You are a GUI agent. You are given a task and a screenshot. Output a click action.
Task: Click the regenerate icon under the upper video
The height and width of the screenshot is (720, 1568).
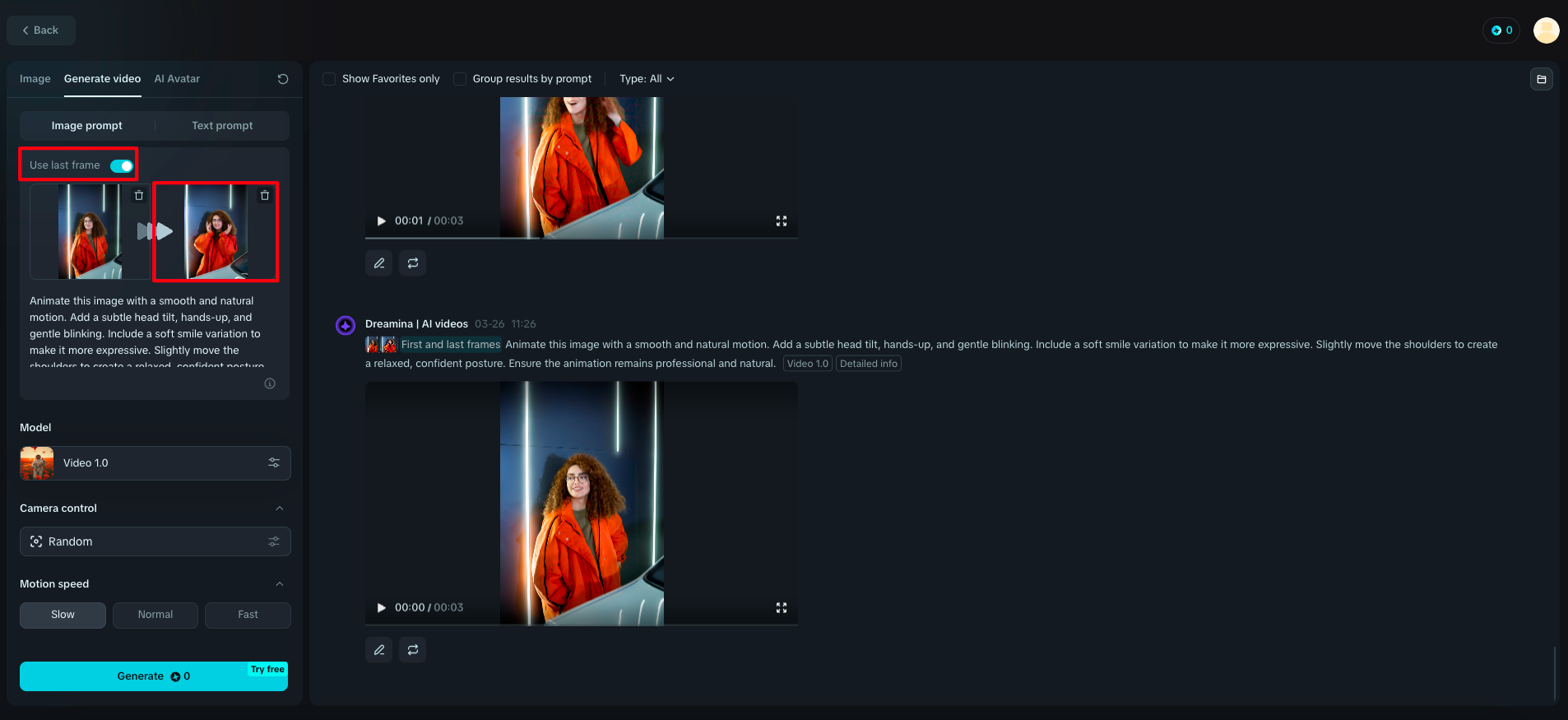click(413, 263)
